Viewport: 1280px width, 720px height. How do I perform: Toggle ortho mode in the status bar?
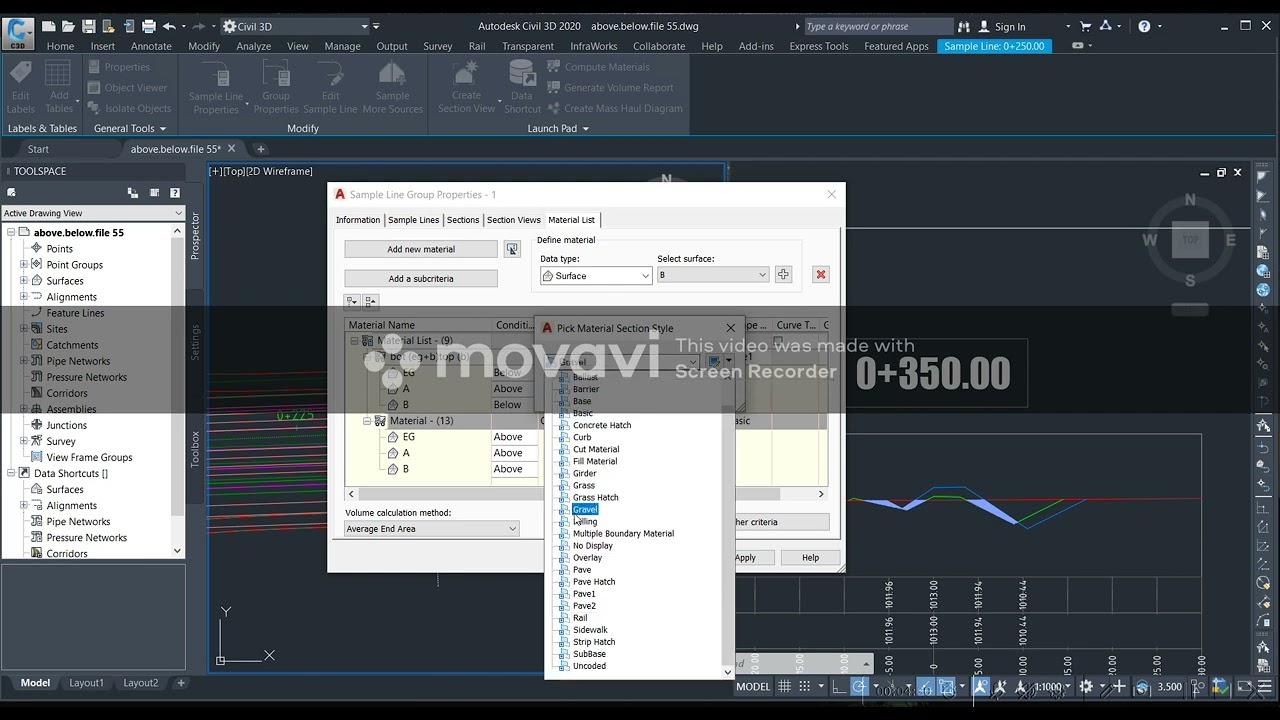click(838, 687)
